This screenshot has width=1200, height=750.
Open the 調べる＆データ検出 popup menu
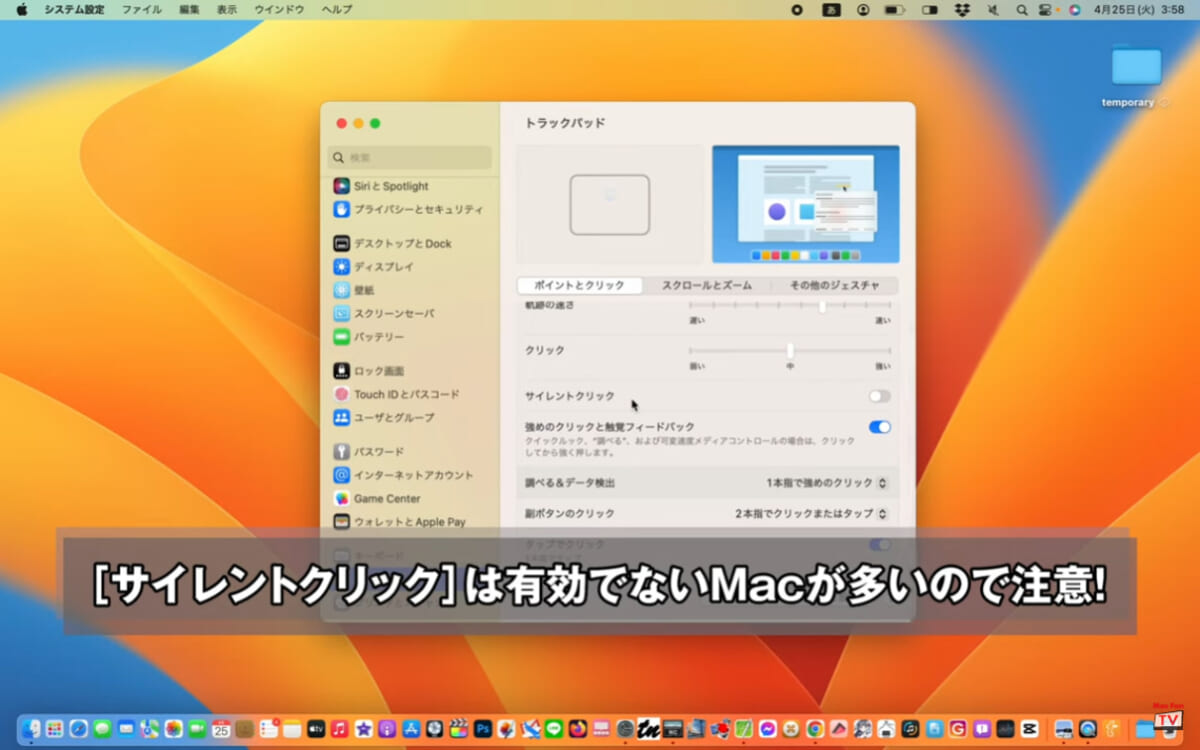click(827, 483)
